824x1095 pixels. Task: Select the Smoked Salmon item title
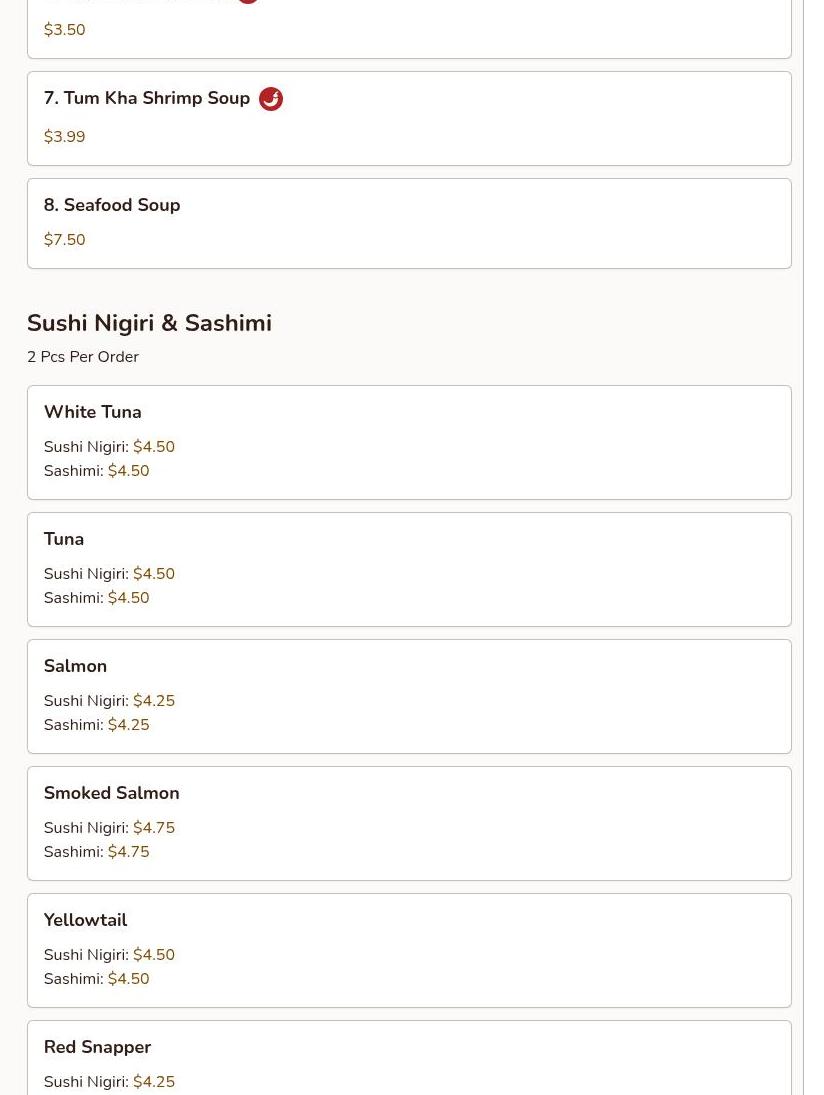[112, 793]
